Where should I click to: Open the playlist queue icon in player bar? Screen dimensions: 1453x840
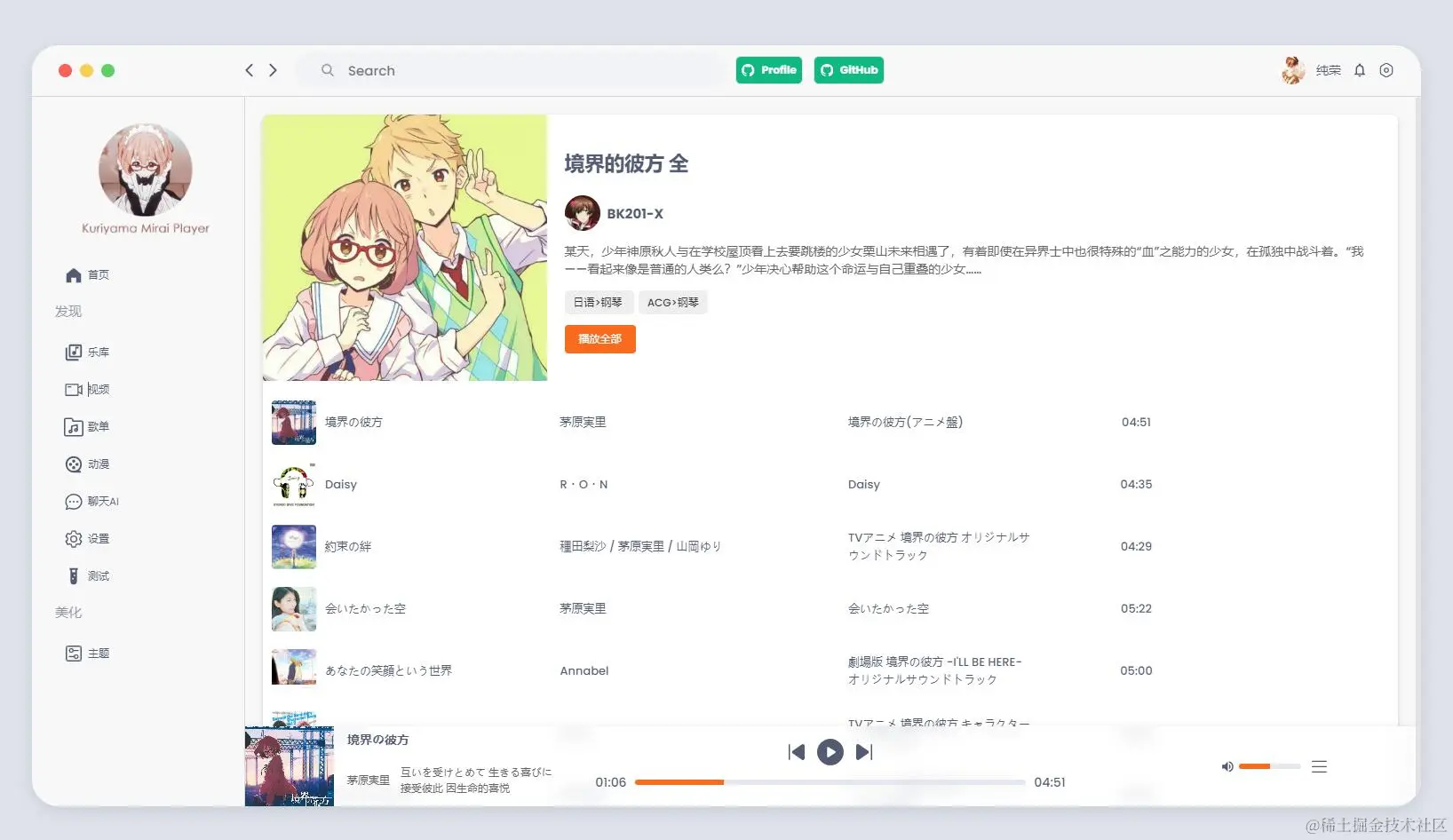(x=1320, y=765)
